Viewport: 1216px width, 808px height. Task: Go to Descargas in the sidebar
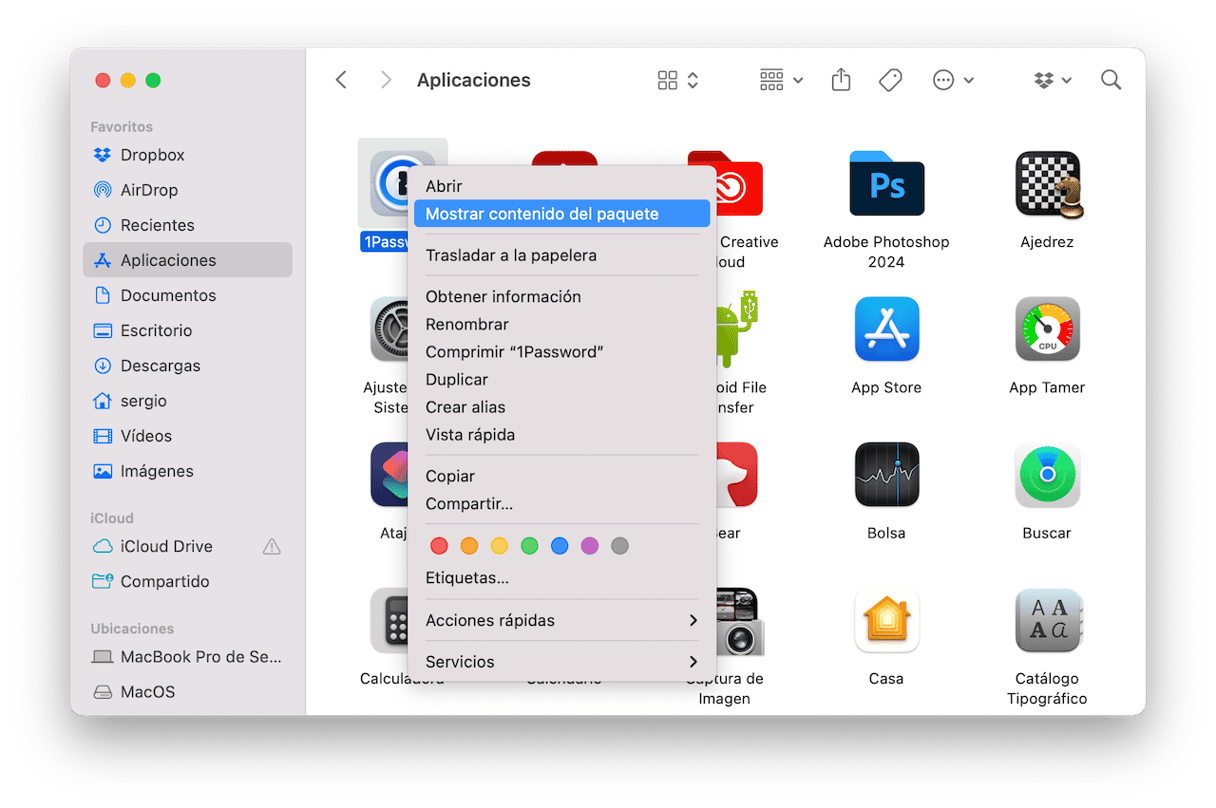coord(160,366)
